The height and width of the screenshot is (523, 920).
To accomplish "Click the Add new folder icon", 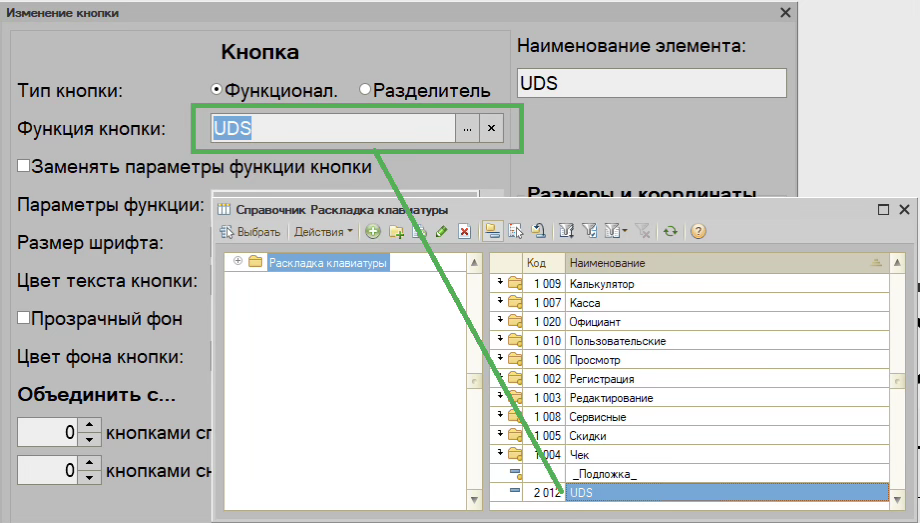I will tap(396, 232).
